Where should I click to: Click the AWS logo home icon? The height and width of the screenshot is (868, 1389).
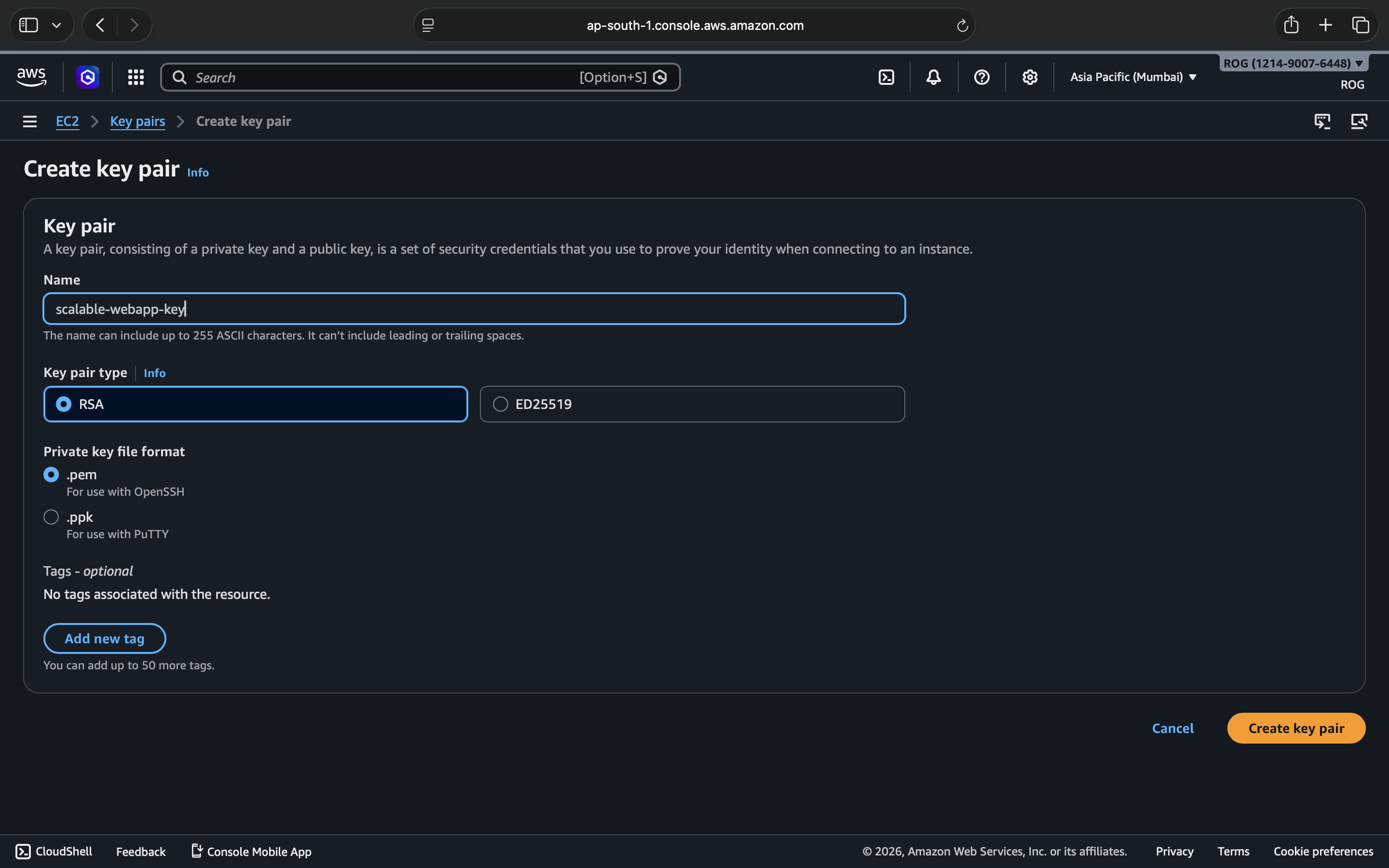pyautogui.click(x=31, y=77)
